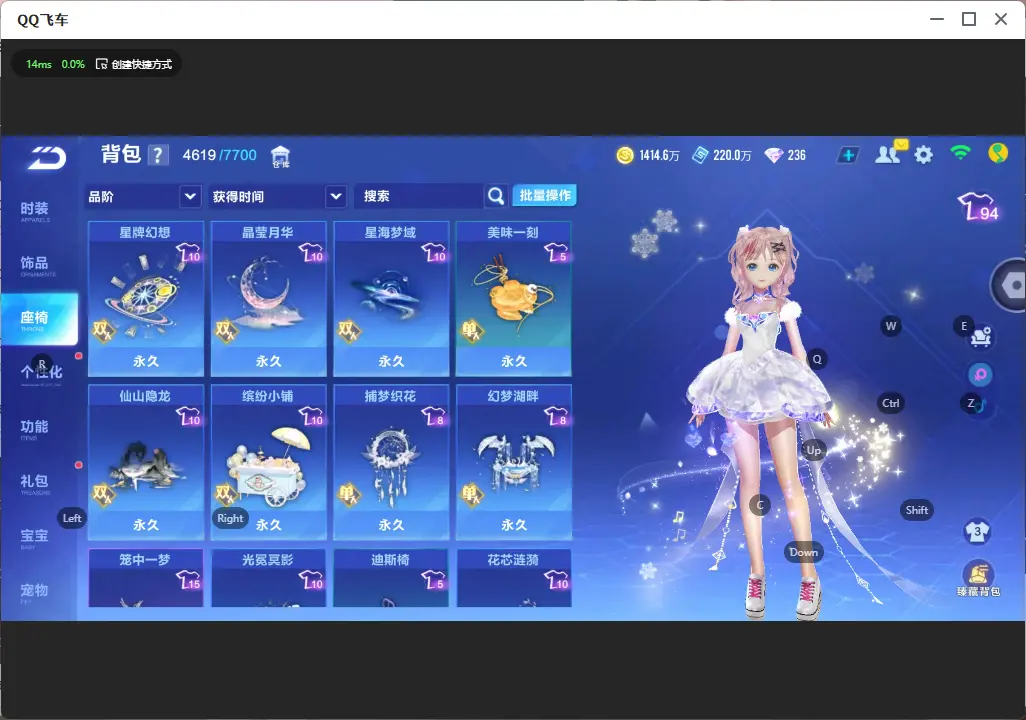Click the green Wi-Fi signal icon
The height and width of the screenshot is (720, 1026).
(x=961, y=153)
